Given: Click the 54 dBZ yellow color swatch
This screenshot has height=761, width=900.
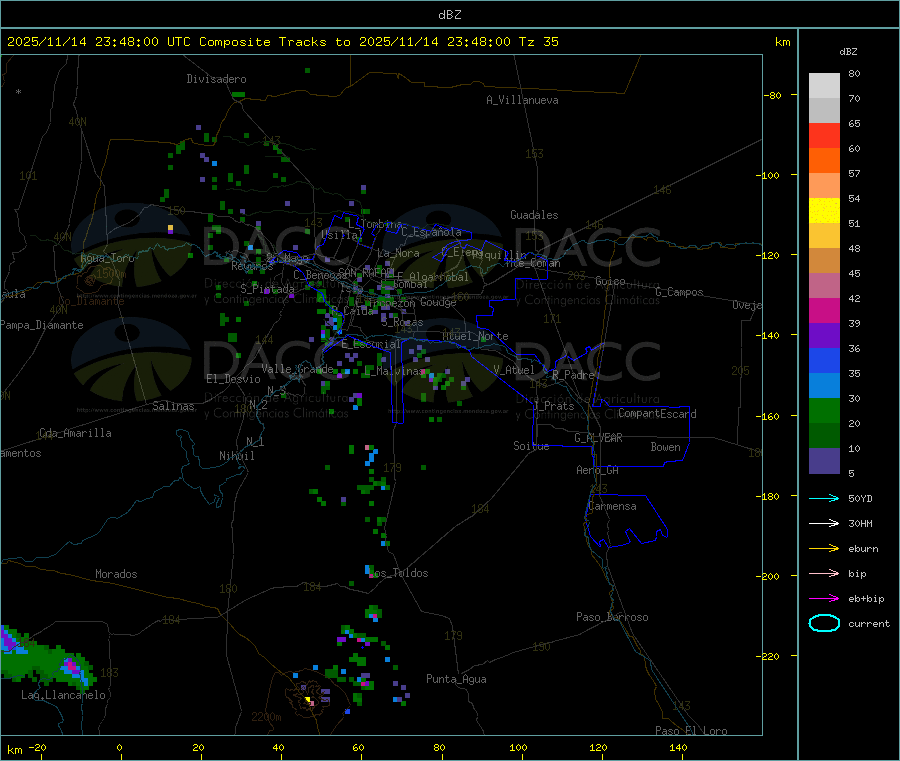Looking at the screenshot, I should click(x=824, y=211).
